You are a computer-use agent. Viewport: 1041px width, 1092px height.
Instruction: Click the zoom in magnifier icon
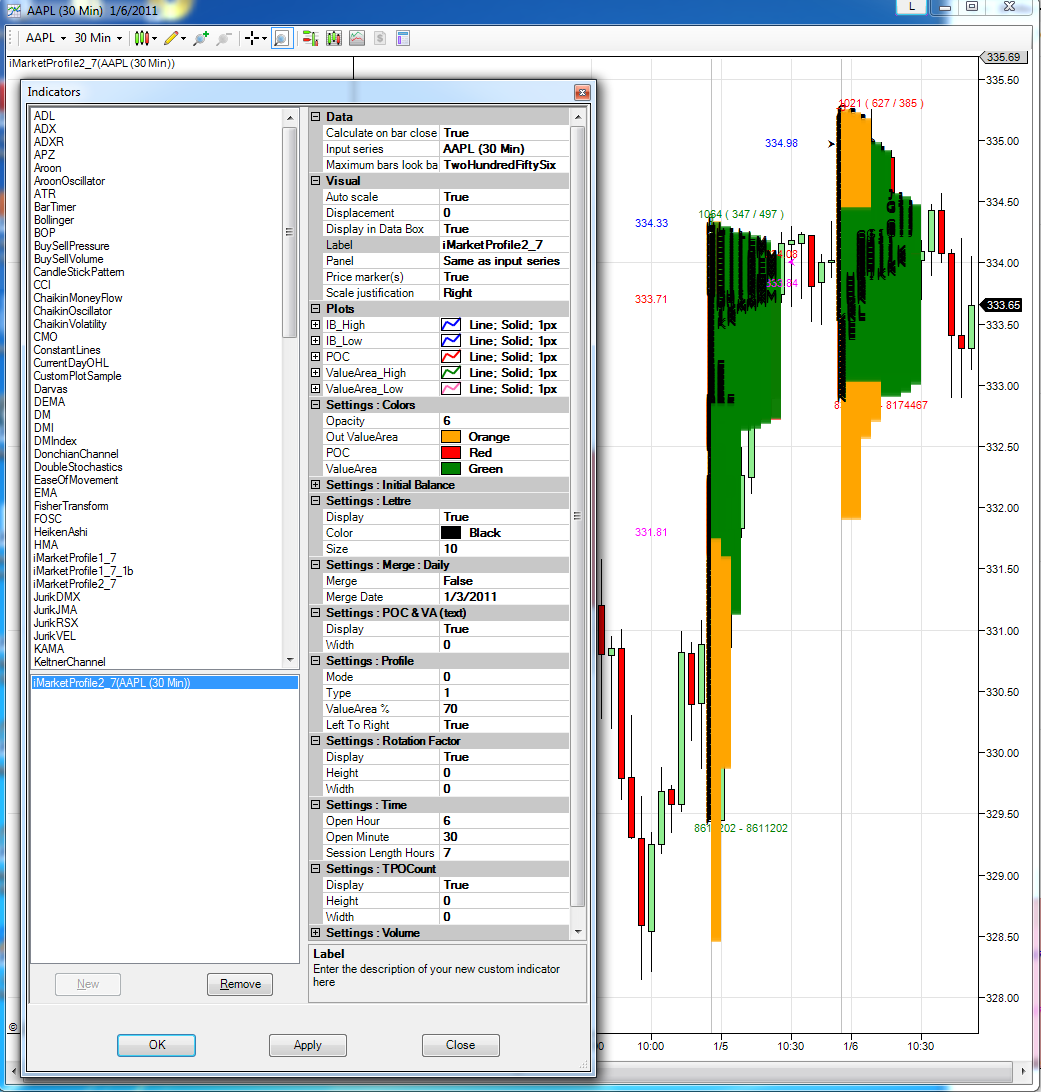pyautogui.click(x=201, y=38)
